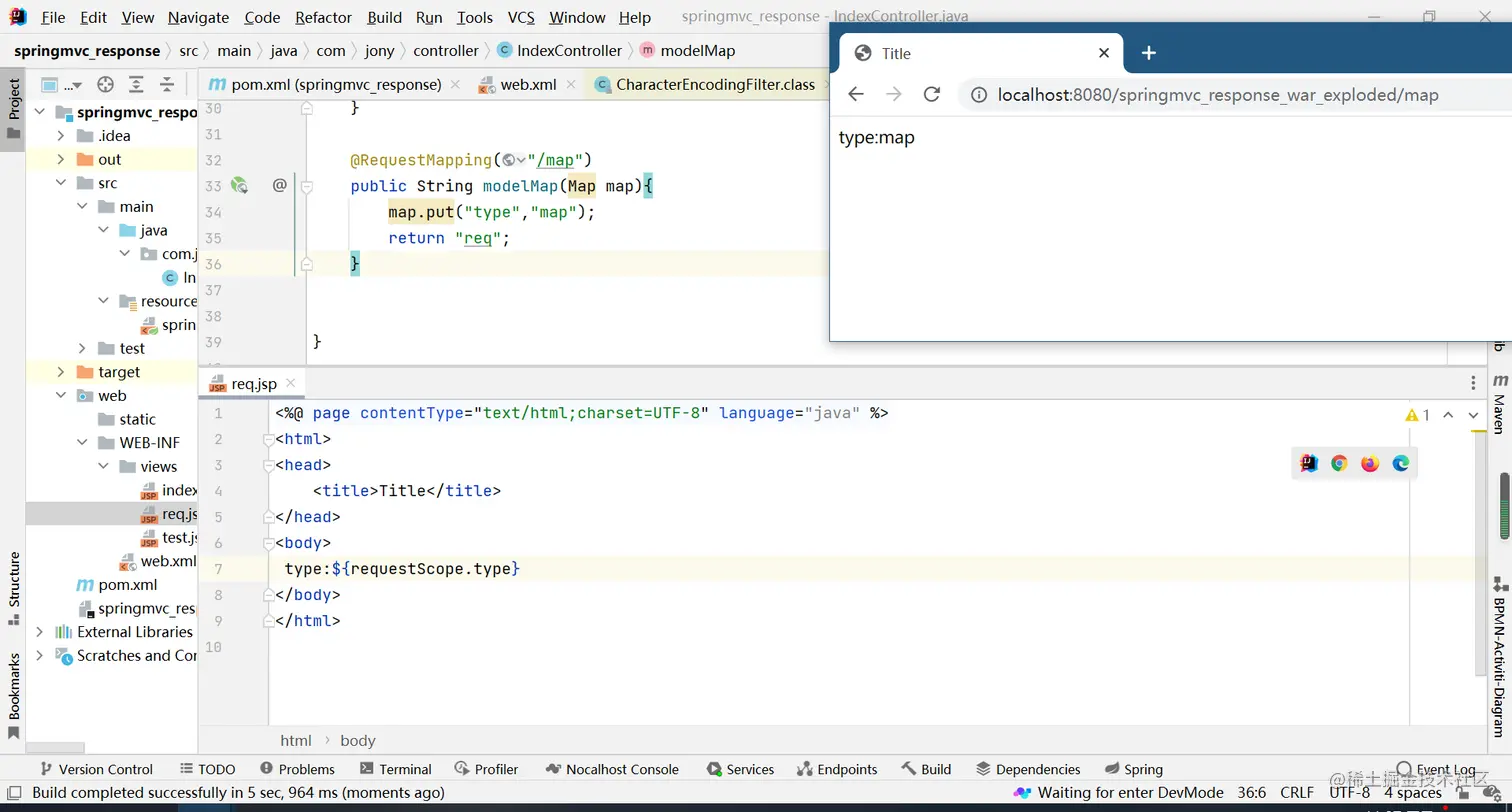Click the locate (select opened file) icon

pyautogui.click(x=105, y=85)
